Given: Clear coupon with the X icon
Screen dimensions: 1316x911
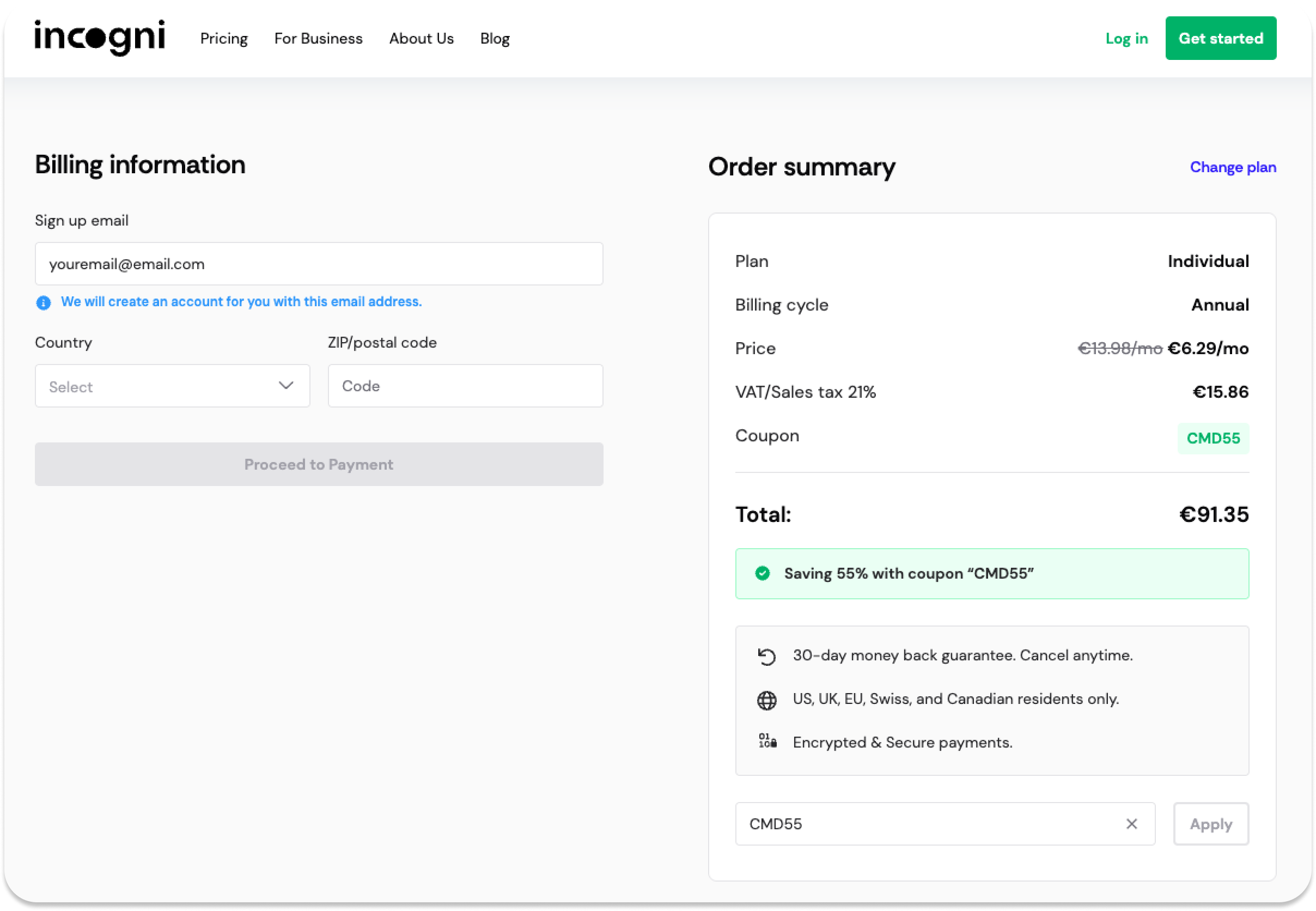Looking at the screenshot, I should coord(1131,824).
